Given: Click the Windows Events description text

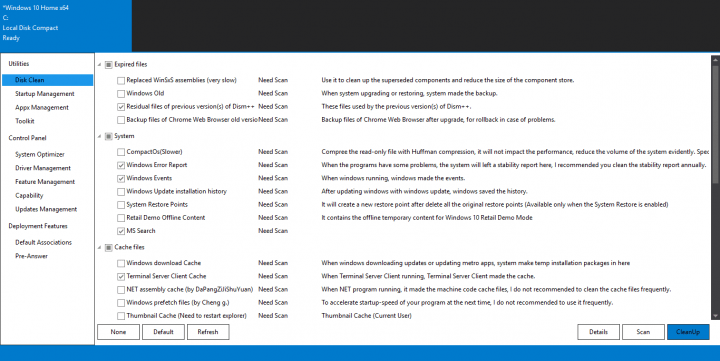Looking at the screenshot, I should click(393, 178).
